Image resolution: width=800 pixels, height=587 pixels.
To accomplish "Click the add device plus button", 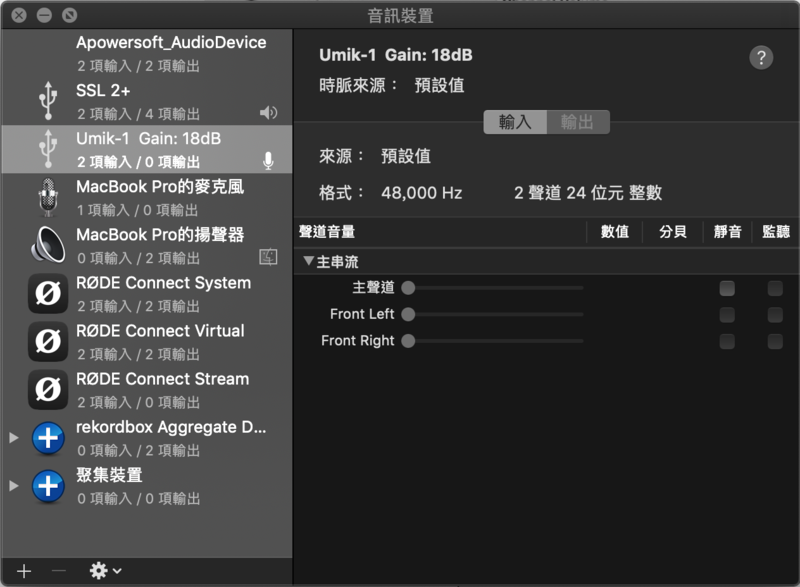I will point(24,570).
